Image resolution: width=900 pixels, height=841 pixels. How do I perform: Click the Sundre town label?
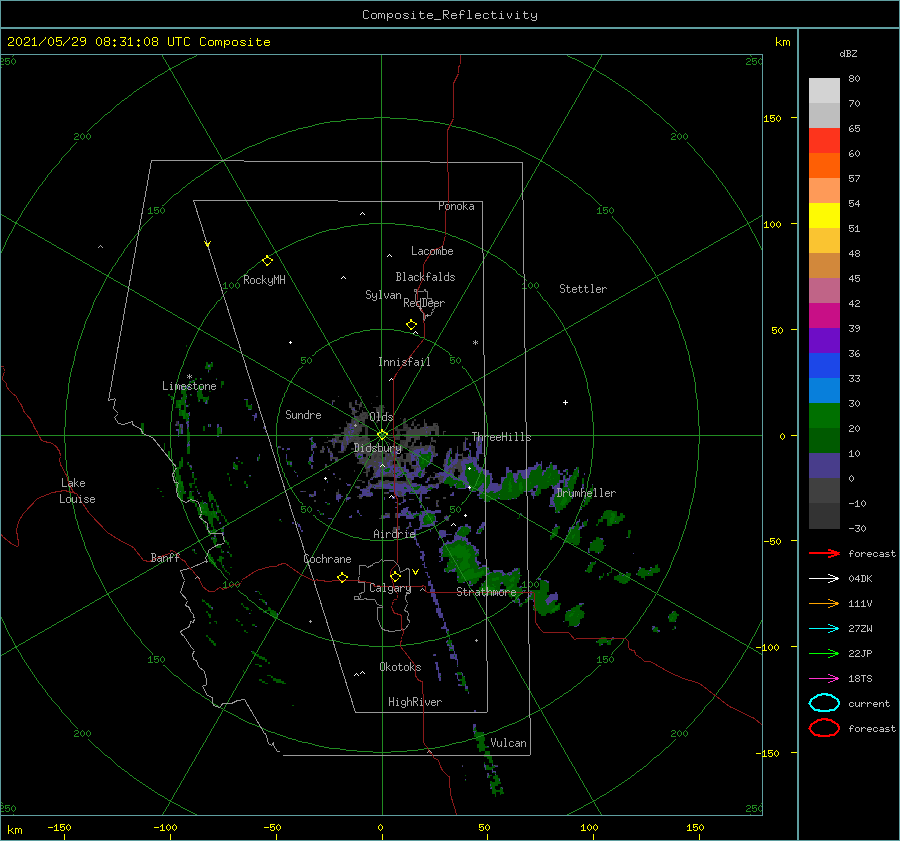tap(303, 414)
